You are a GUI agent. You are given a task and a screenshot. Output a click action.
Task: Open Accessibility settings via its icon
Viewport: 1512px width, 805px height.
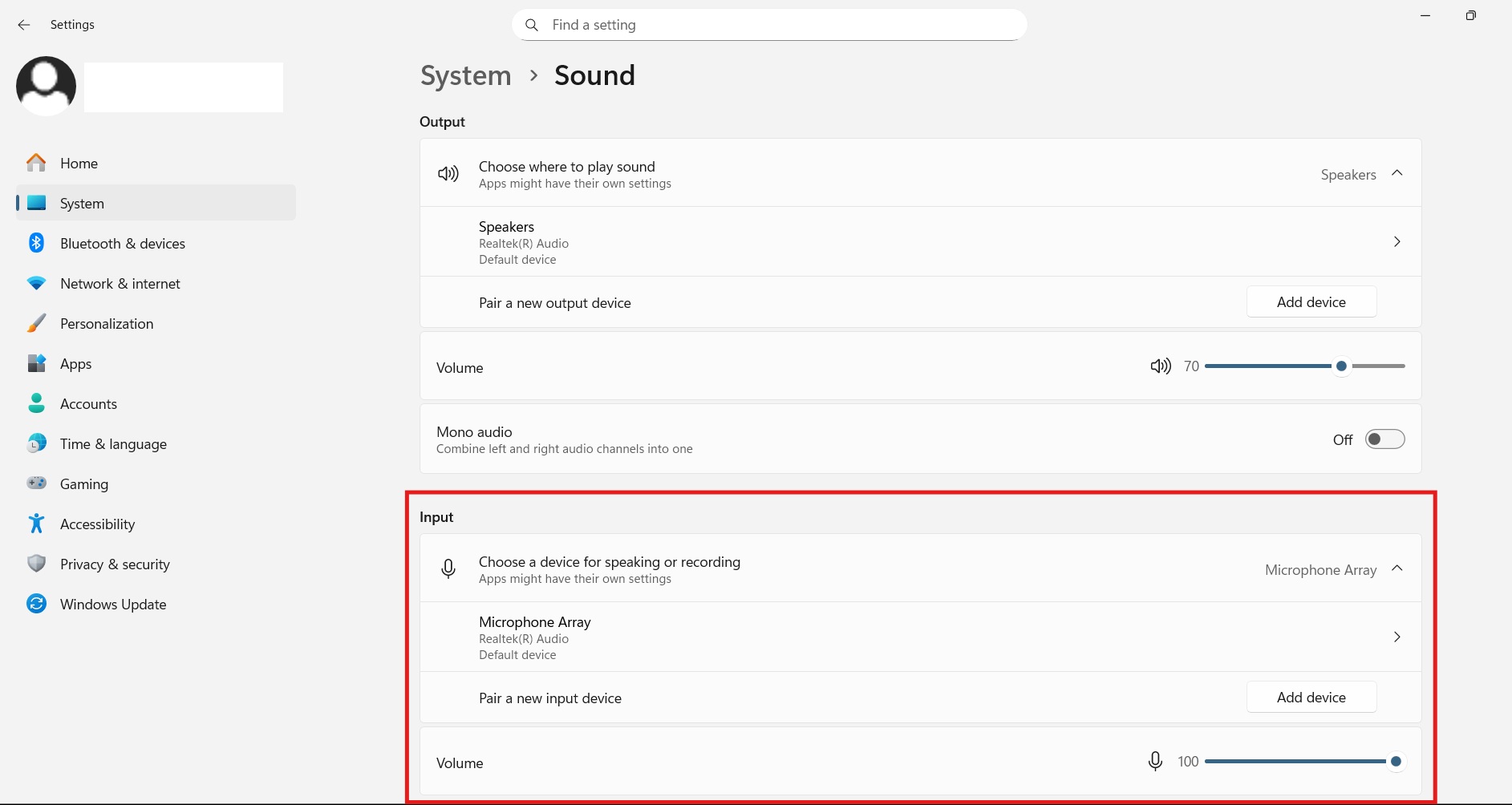point(36,524)
